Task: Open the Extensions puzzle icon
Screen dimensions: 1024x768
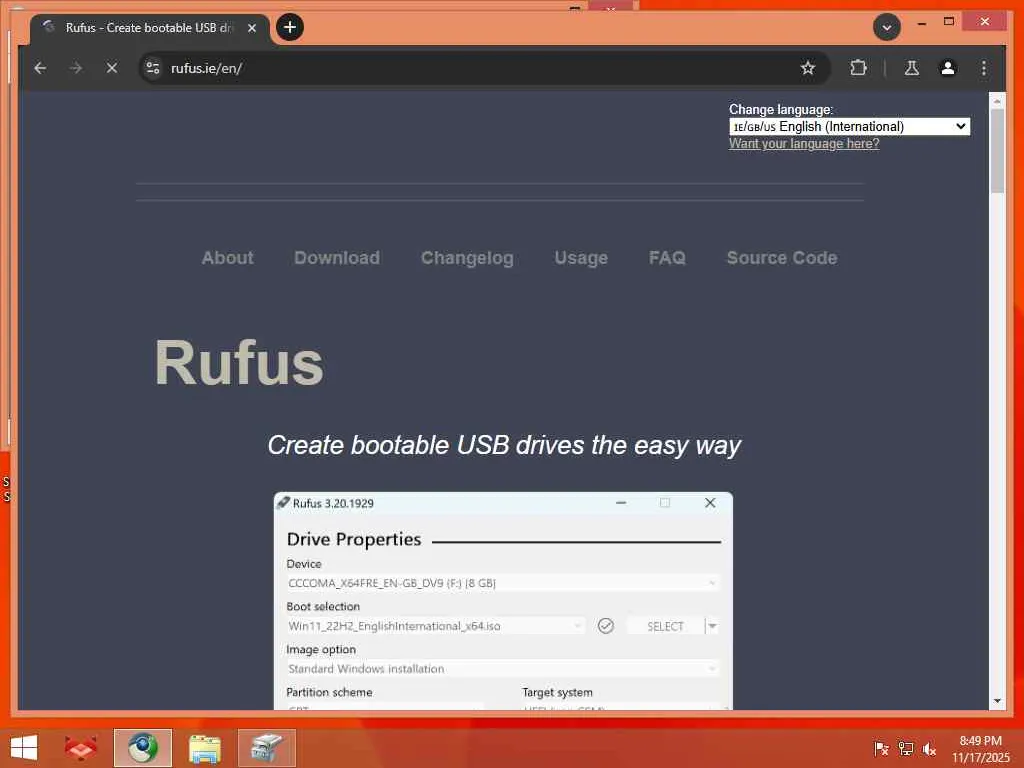Action: [858, 68]
